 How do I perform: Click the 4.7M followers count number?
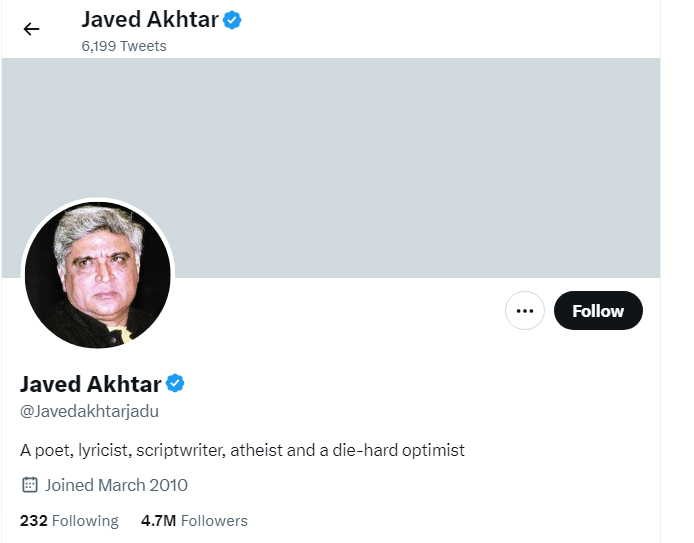click(160, 520)
